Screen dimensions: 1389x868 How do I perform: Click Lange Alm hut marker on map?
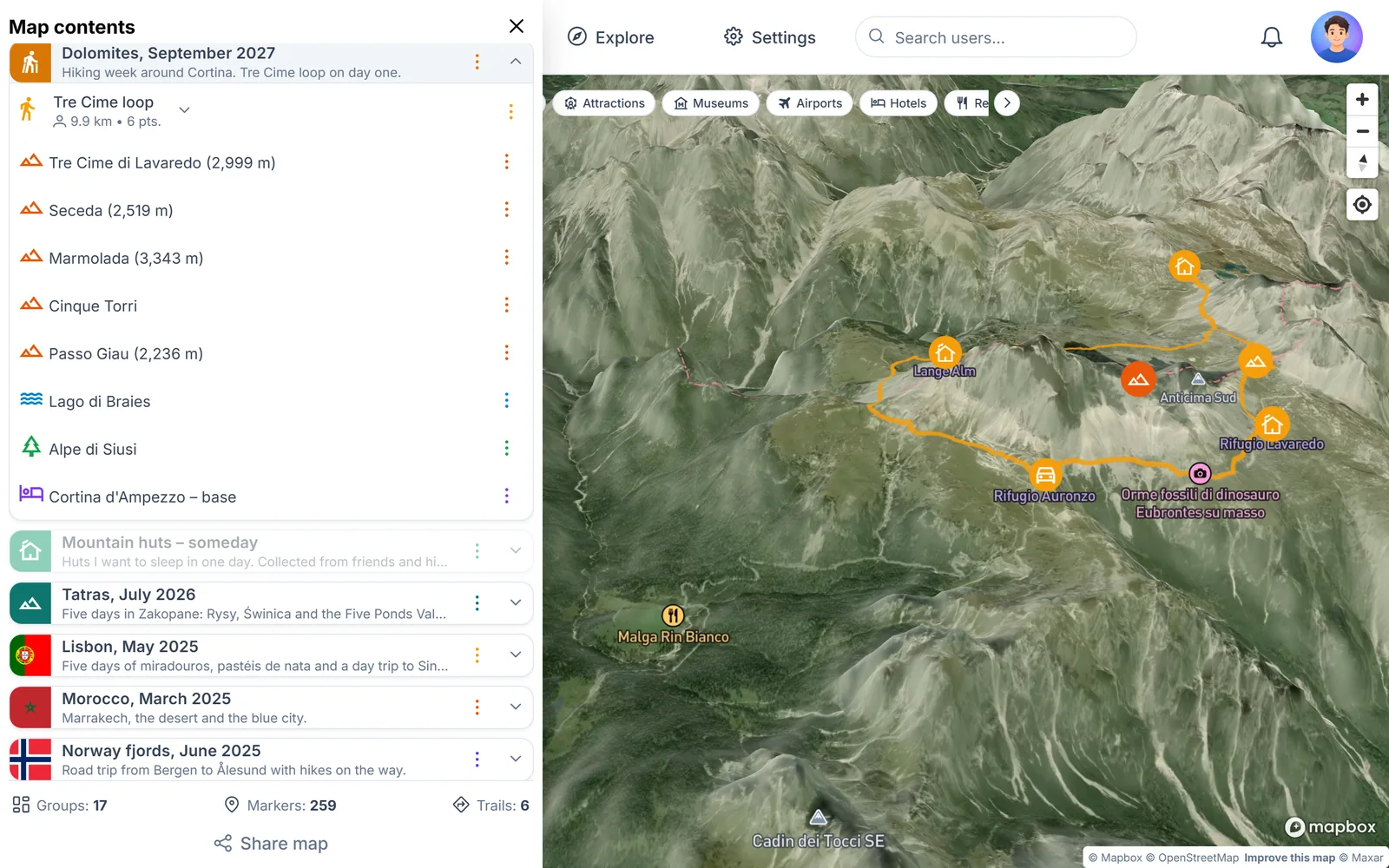click(x=945, y=352)
